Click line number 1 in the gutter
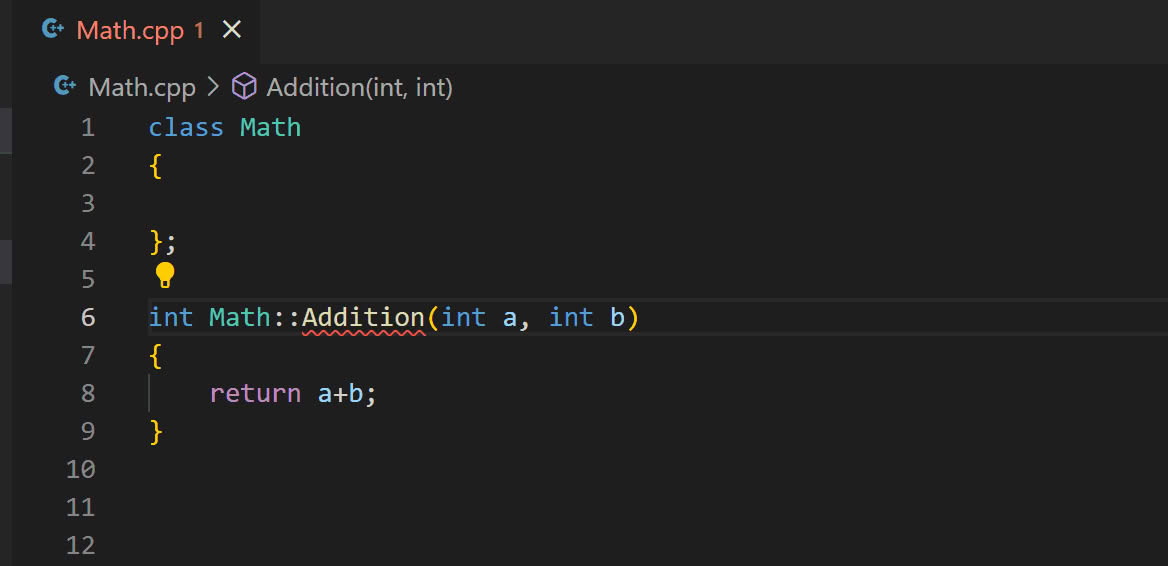Viewport: 1168px width, 566px height. pyautogui.click(x=88, y=127)
